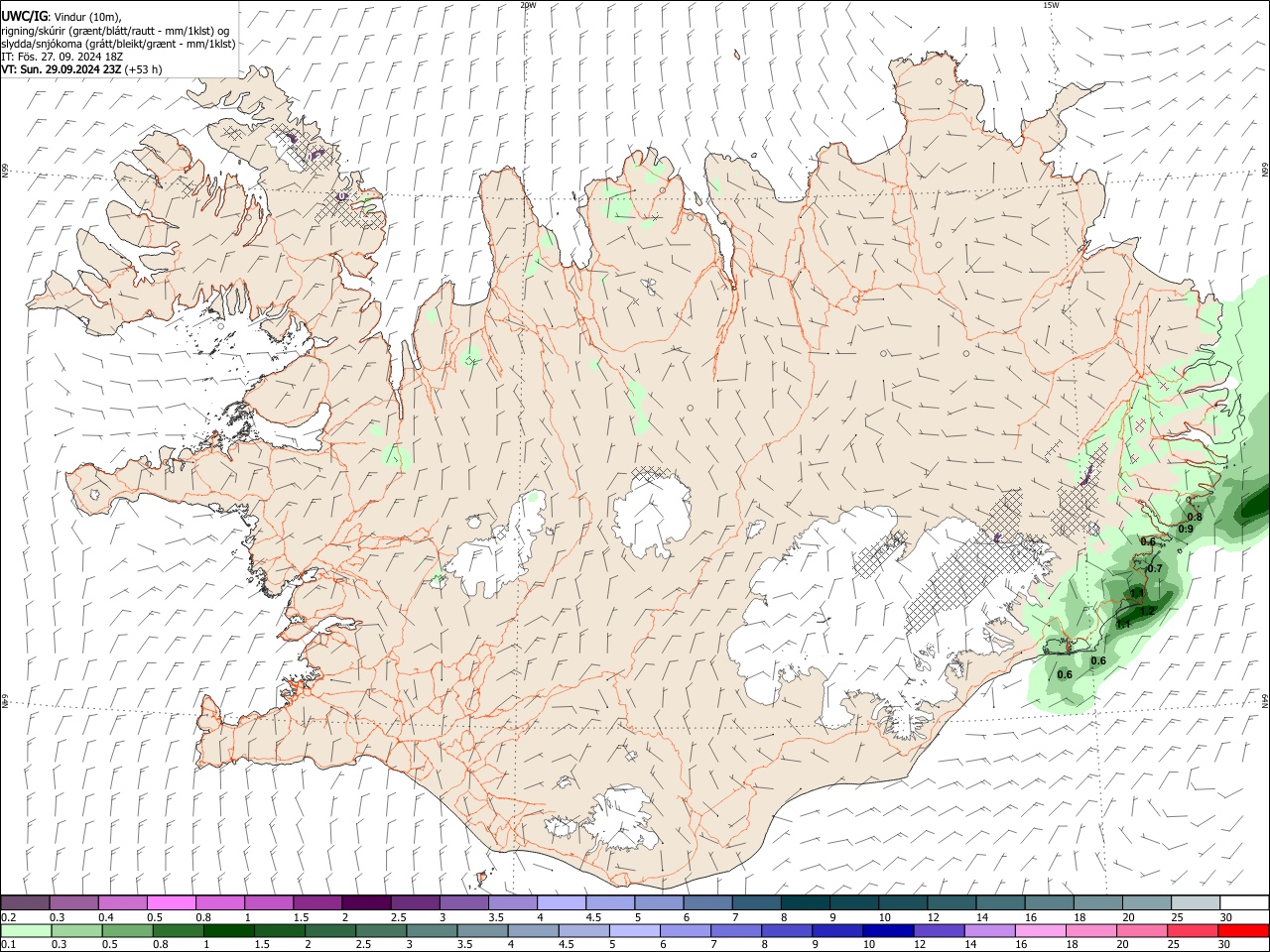The height and width of the screenshot is (952, 1270).
Task: Click the 20W longitude label
Action: tap(528, 5)
